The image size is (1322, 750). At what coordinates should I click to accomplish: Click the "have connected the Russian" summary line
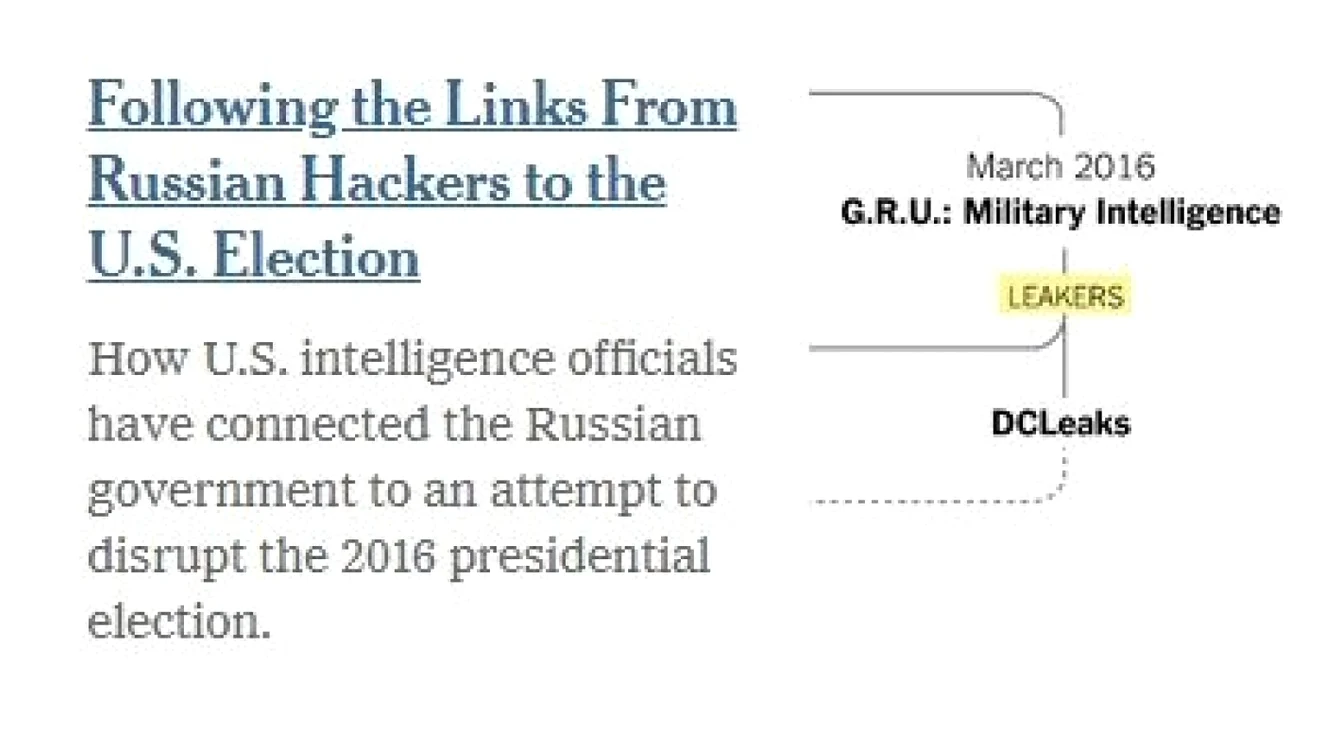(x=395, y=424)
